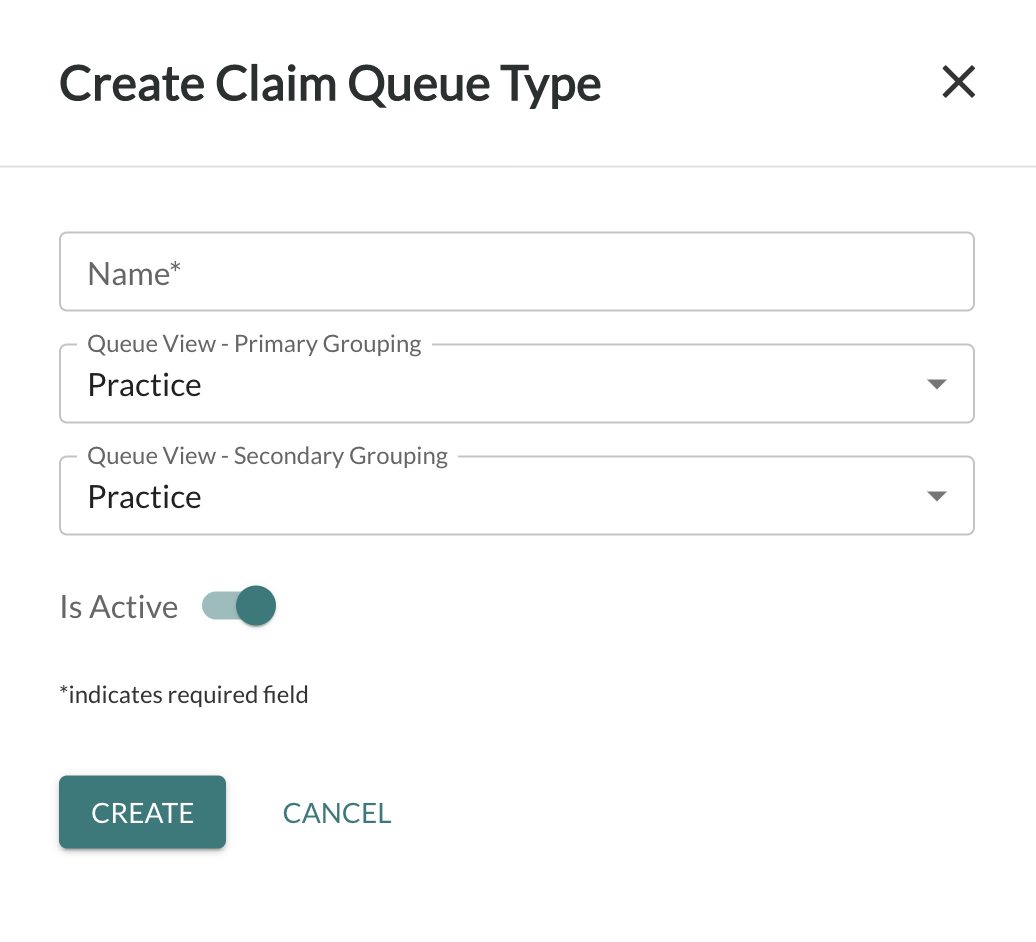Open the Queue View - Primary Grouping dropdown
Viewport: 1036px width, 942px height.
517,383
